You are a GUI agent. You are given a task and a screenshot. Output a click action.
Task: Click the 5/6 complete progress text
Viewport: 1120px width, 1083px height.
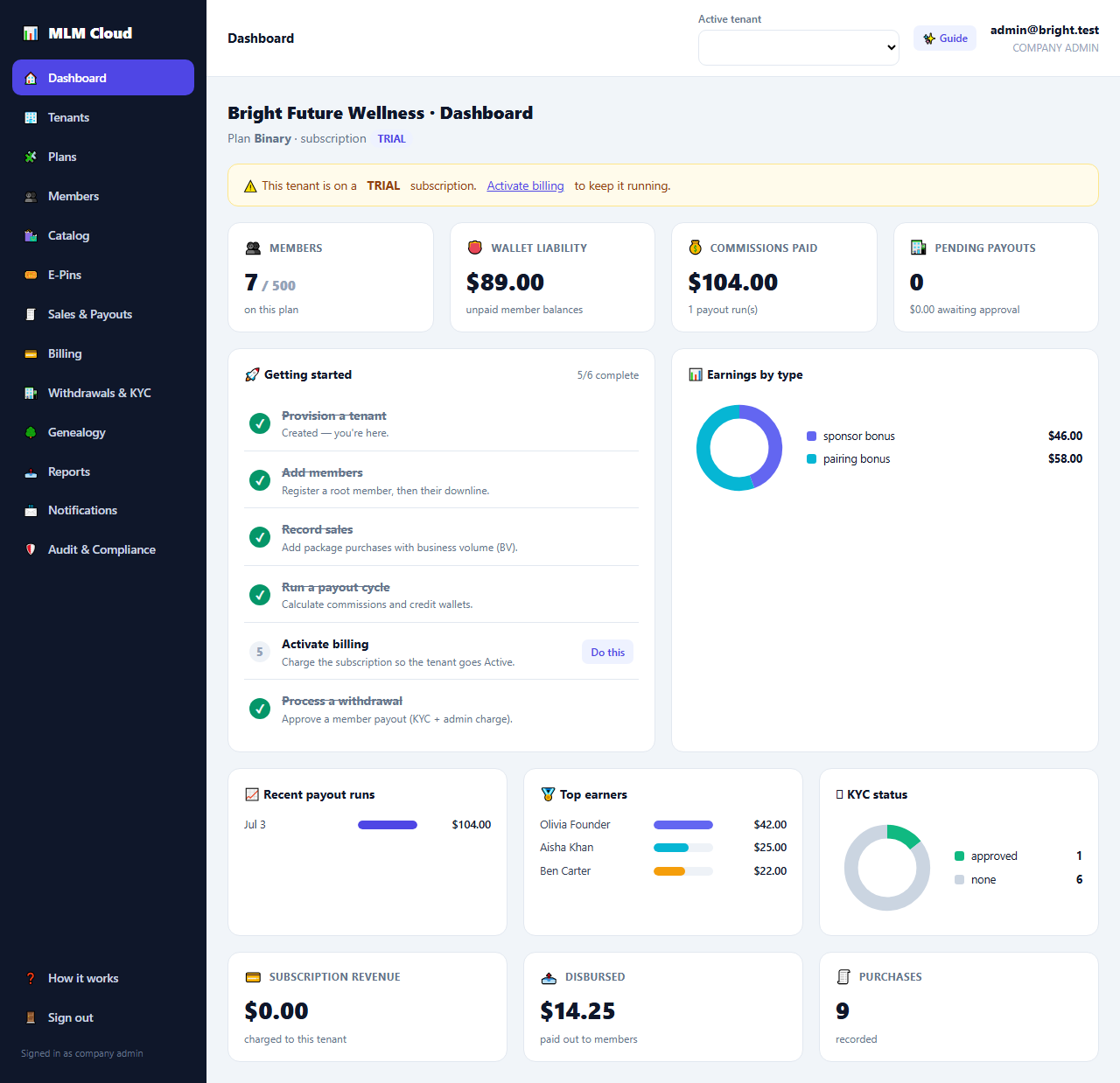607,374
